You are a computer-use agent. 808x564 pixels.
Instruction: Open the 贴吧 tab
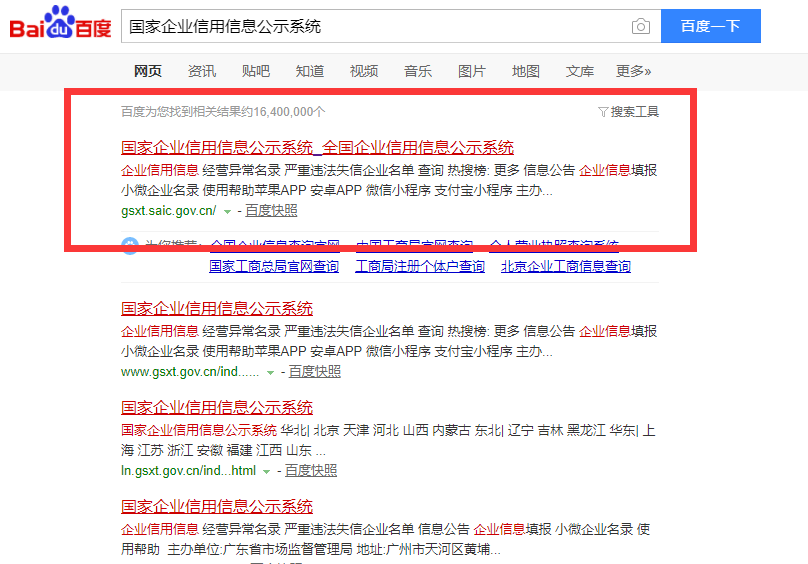(x=256, y=71)
